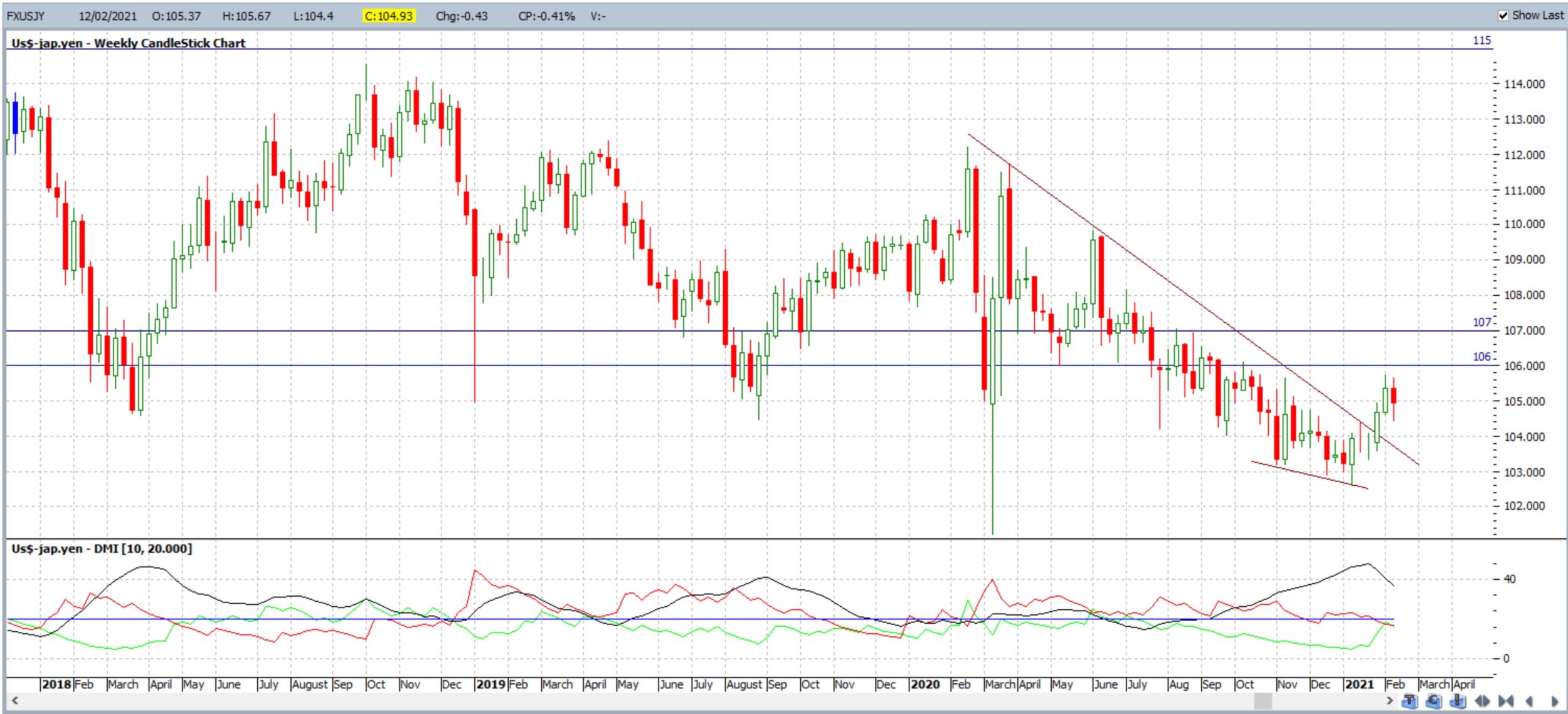This screenshot has height=714, width=1568.
Task: Click the 107 horizontal line label
Action: click(x=1481, y=322)
